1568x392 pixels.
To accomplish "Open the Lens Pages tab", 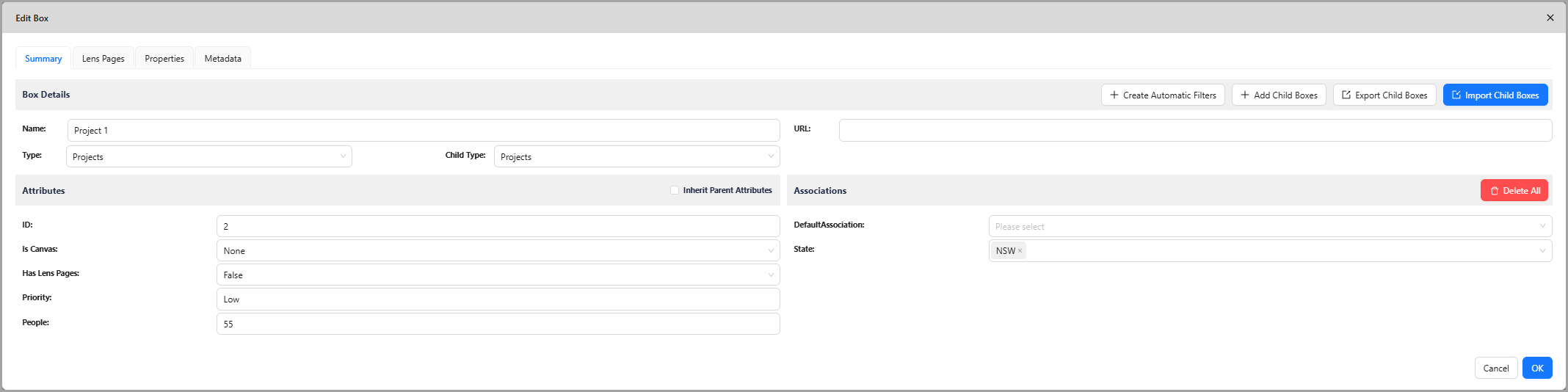I will (103, 59).
